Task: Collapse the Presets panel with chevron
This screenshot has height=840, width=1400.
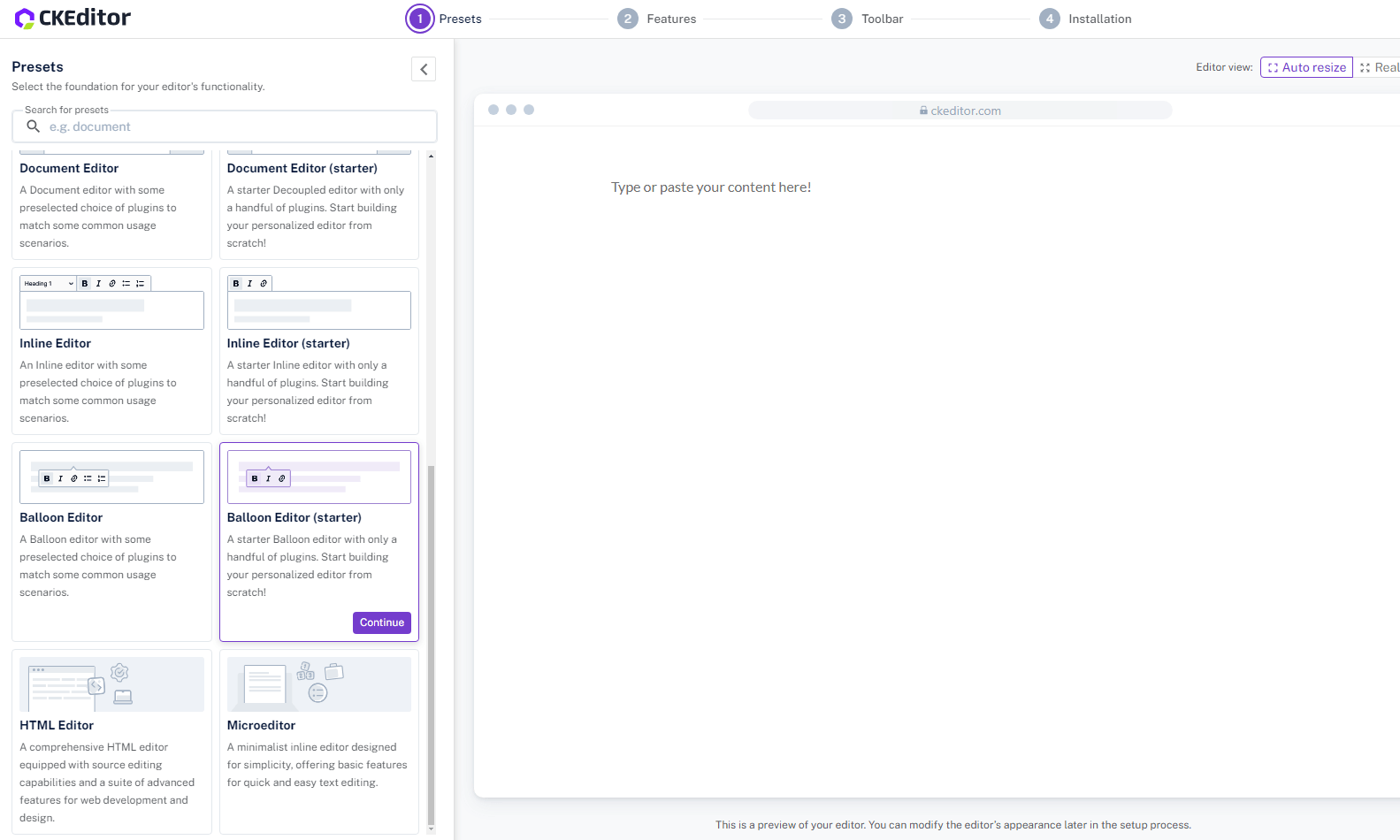Action: 424,69
